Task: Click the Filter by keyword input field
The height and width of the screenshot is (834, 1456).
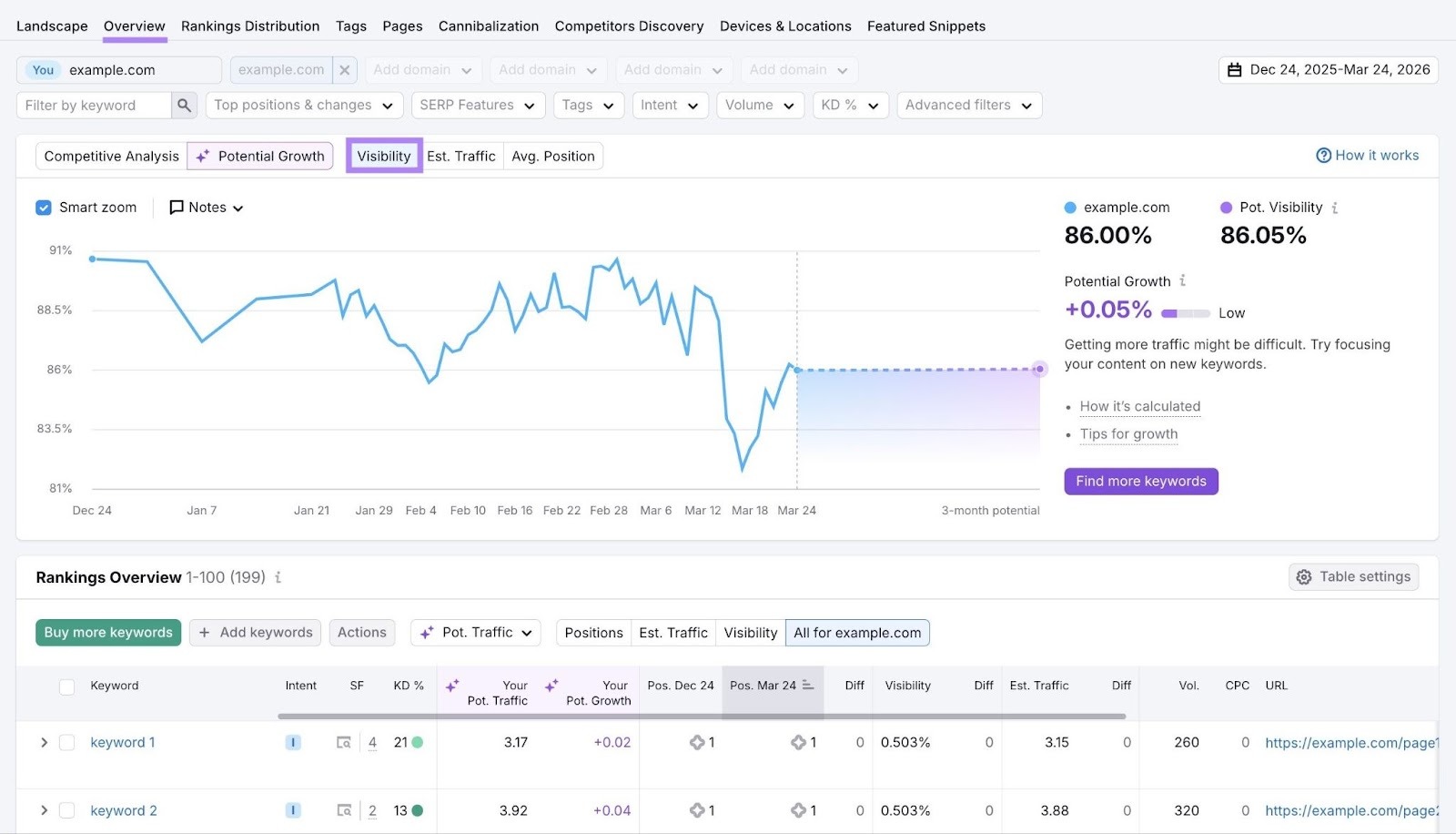Action: click(96, 105)
